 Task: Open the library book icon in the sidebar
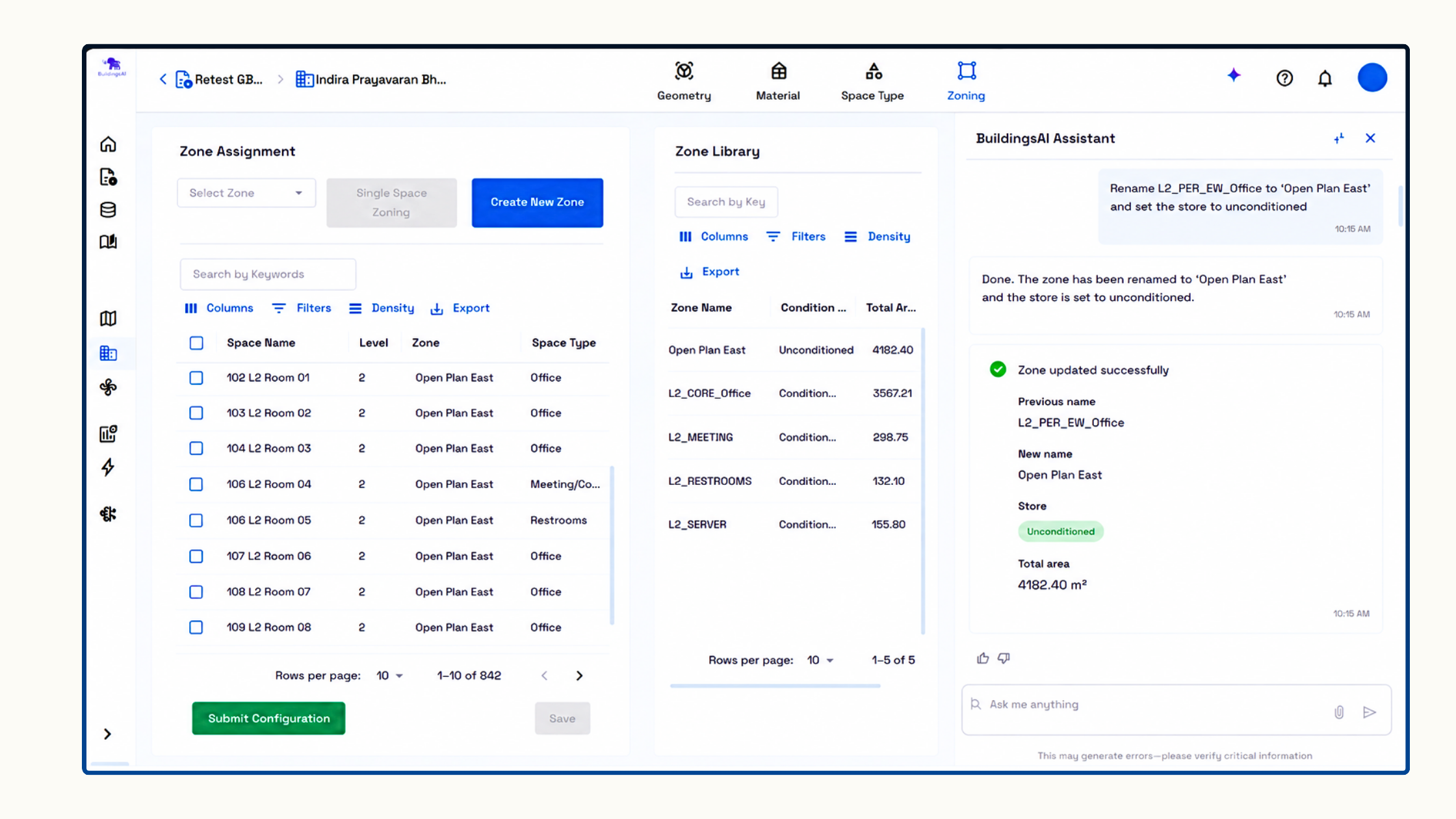click(108, 242)
